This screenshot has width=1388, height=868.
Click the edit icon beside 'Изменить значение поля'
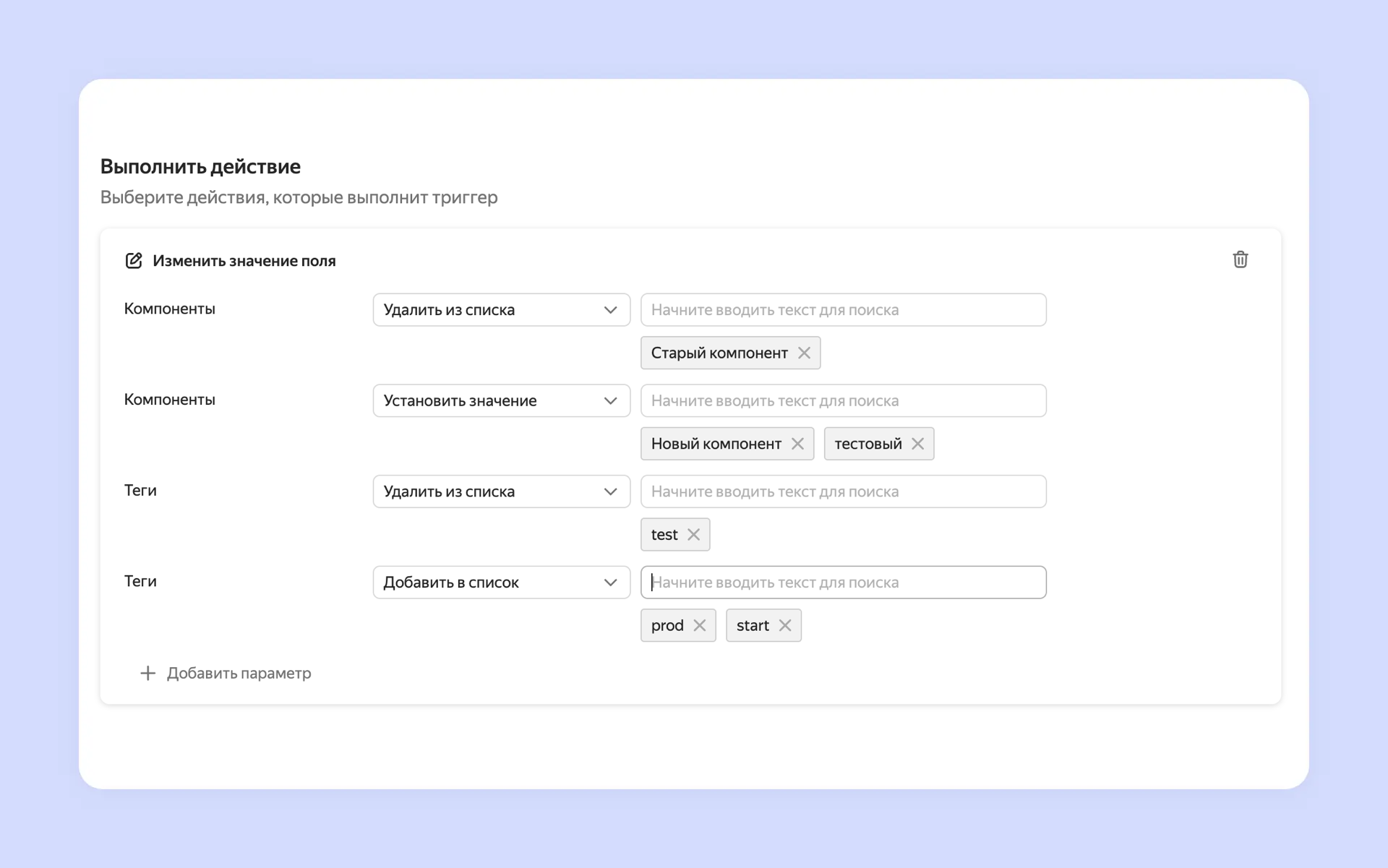[134, 261]
